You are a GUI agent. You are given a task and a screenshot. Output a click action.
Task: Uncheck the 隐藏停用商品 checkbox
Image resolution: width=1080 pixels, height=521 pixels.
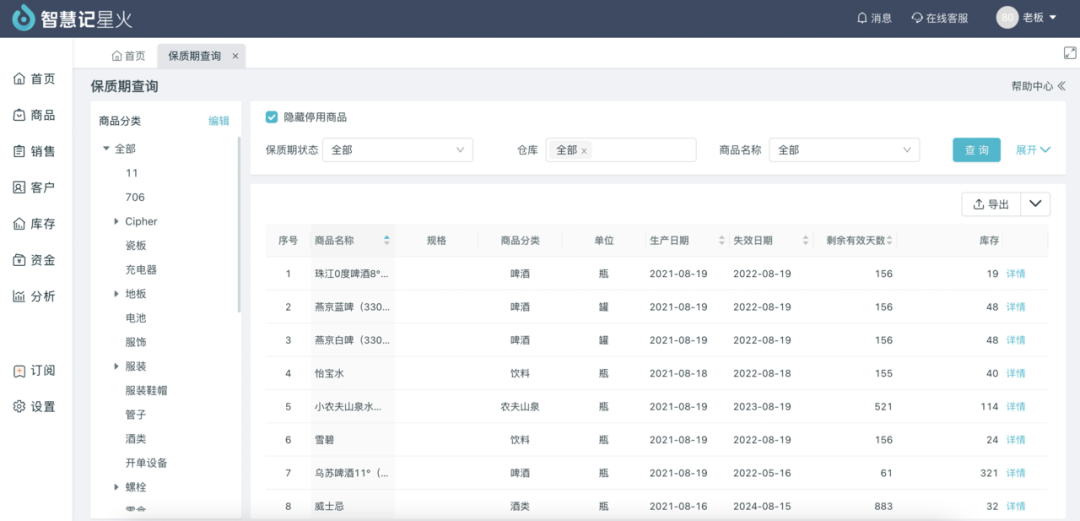tap(271, 117)
